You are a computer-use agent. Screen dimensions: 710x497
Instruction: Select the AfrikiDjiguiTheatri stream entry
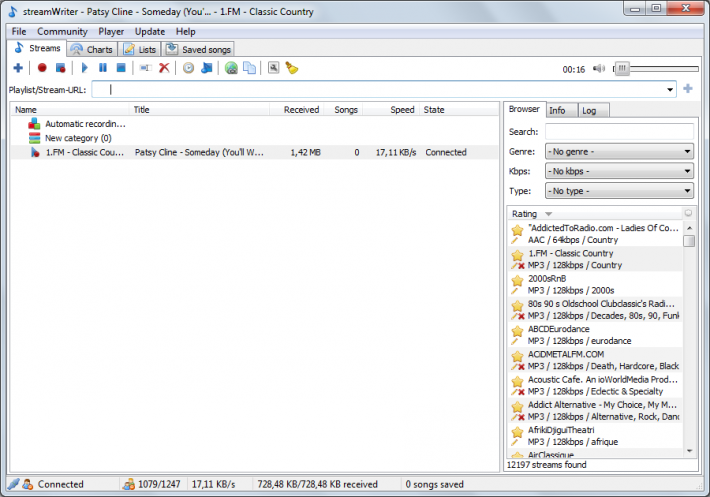coord(595,436)
